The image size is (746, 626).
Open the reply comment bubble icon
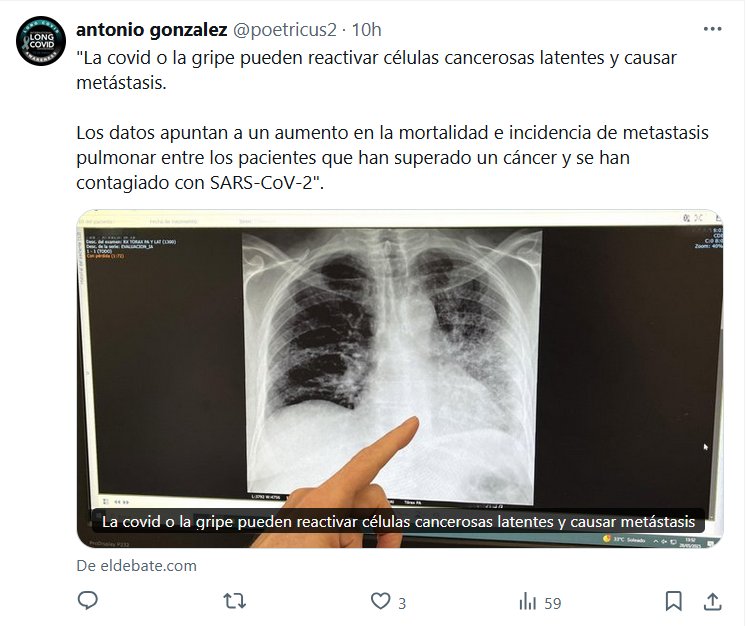point(88,601)
